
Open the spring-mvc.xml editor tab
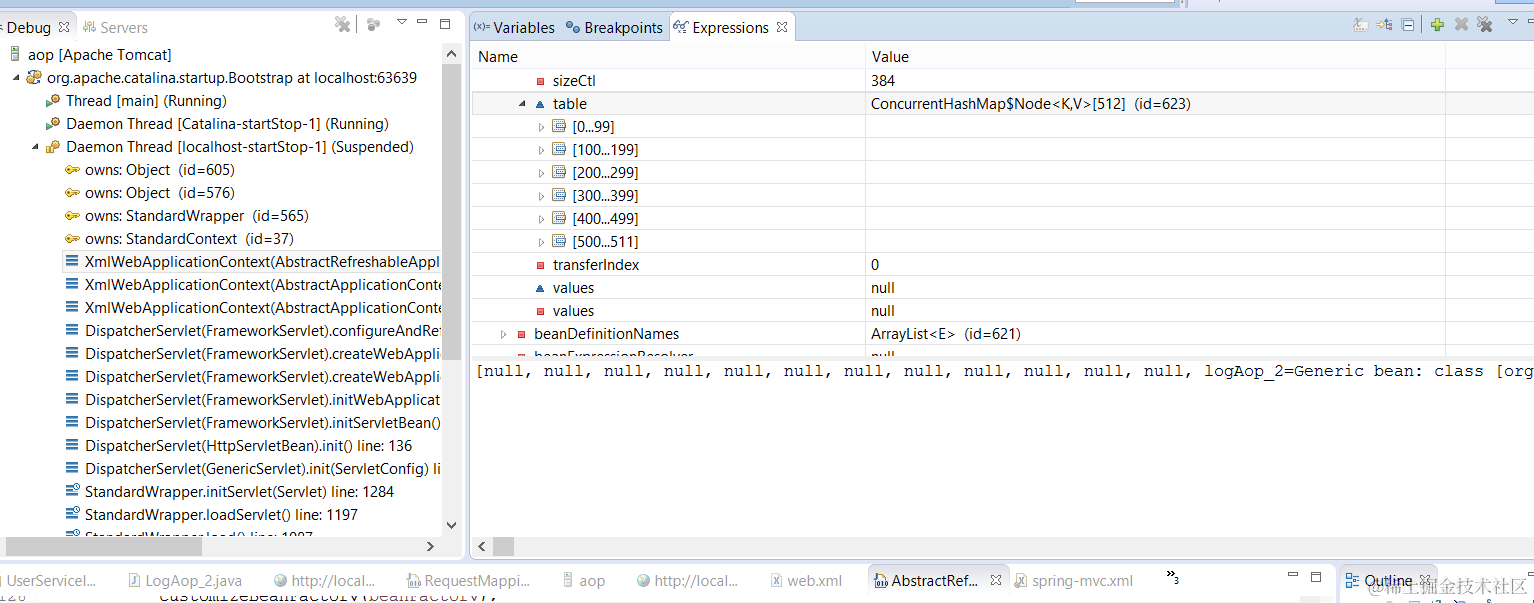click(x=1073, y=580)
